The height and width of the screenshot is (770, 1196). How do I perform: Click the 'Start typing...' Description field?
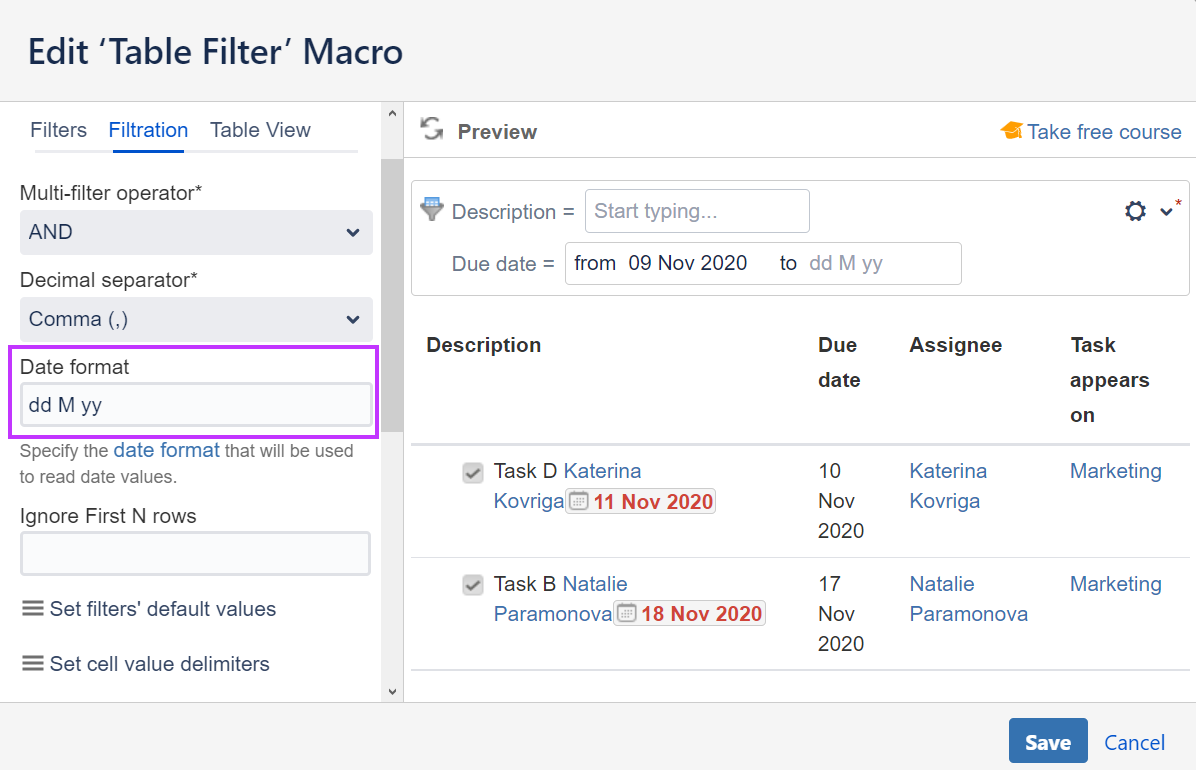click(697, 211)
